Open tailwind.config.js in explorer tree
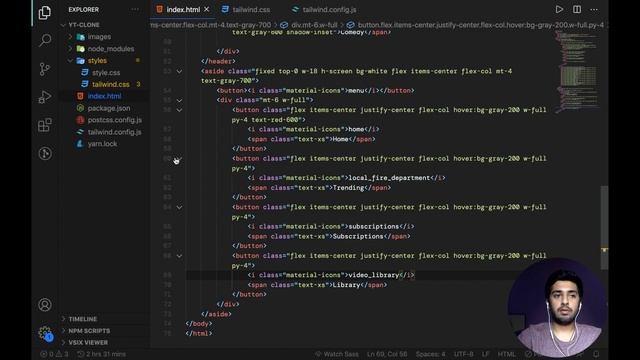Viewport: 640px width, 360px height. 114,132
